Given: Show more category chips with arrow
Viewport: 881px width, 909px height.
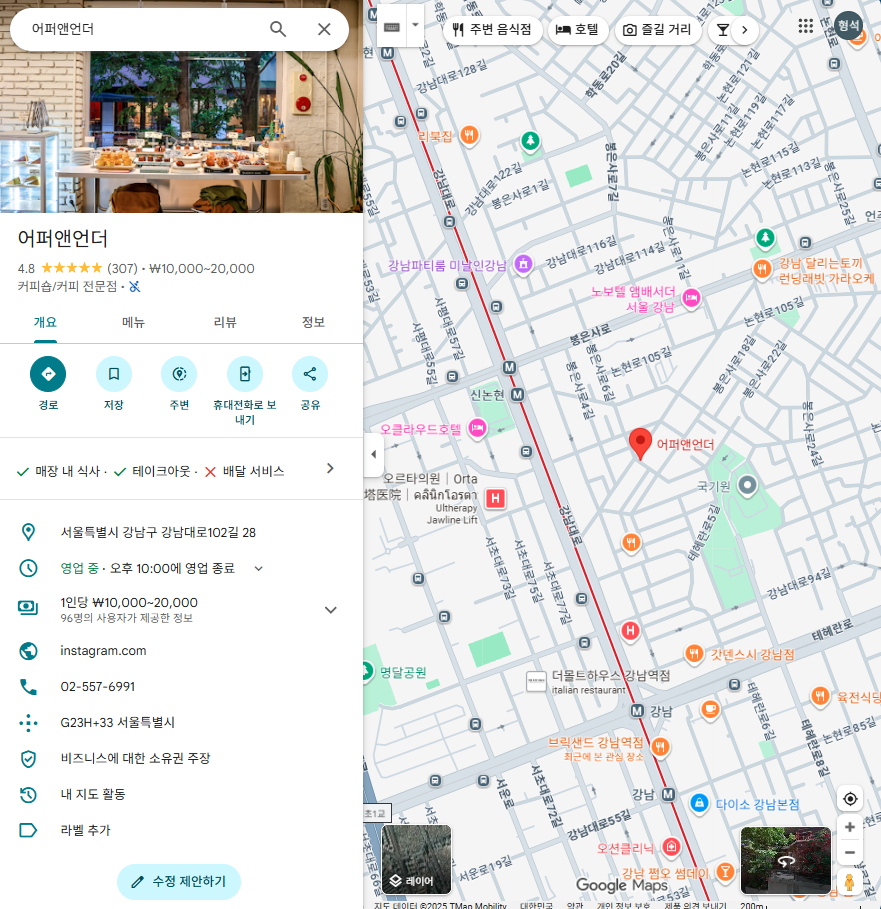Looking at the screenshot, I should click(745, 30).
